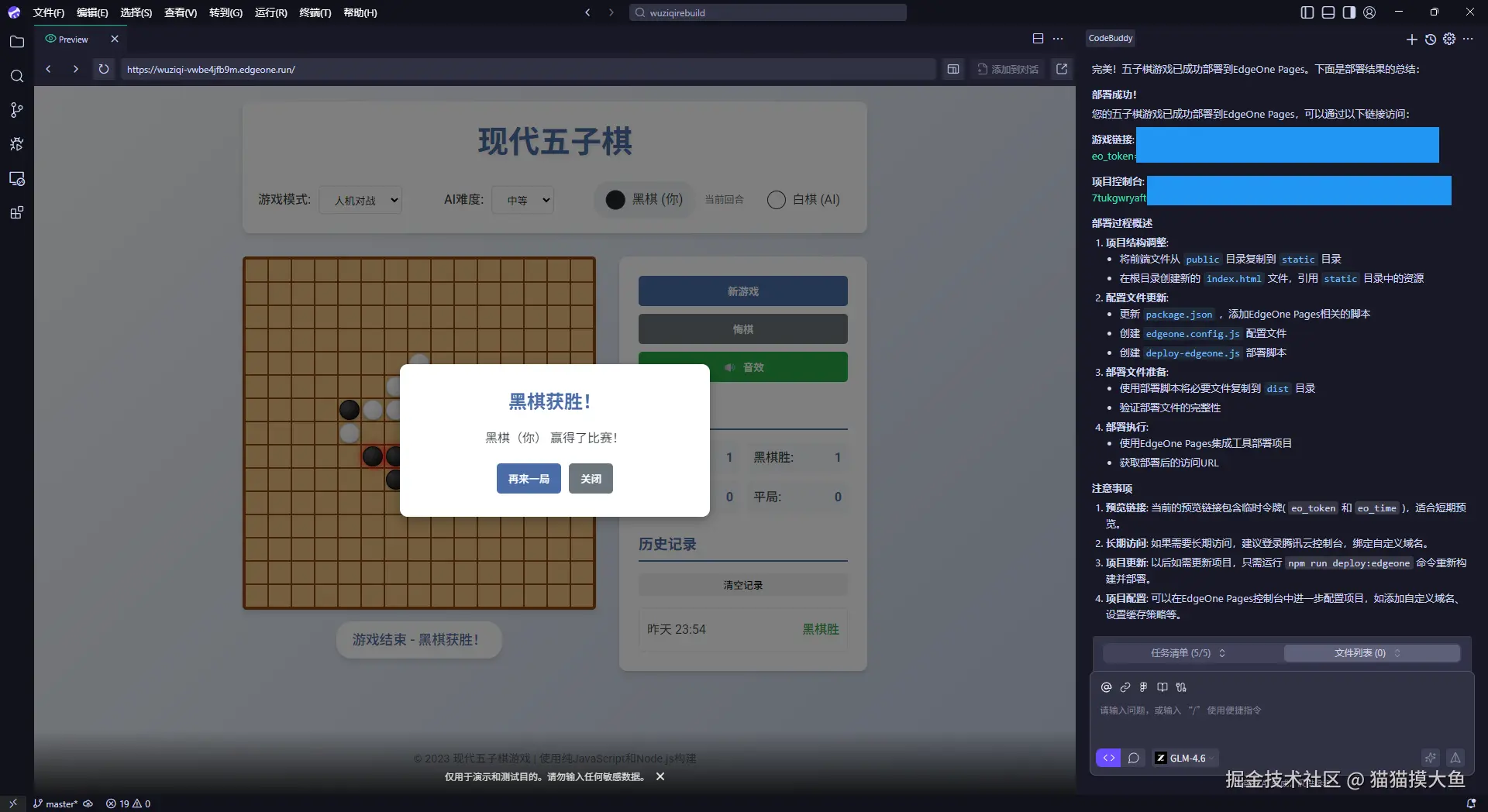Open knowledge book icon in chat toolbar
Screen dimensions: 1488x812
tap(1162, 687)
